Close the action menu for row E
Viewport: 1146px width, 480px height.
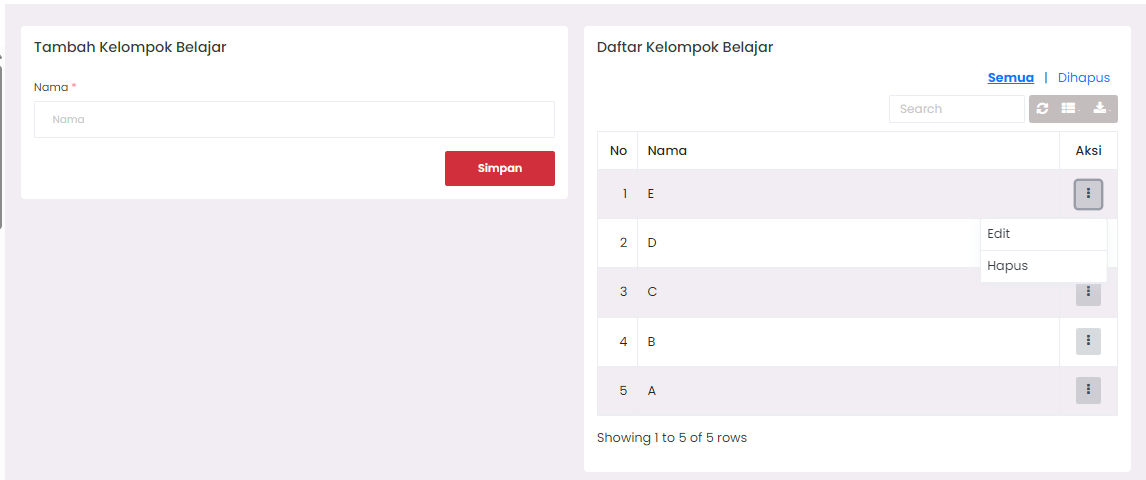click(x=1088, y=194)
